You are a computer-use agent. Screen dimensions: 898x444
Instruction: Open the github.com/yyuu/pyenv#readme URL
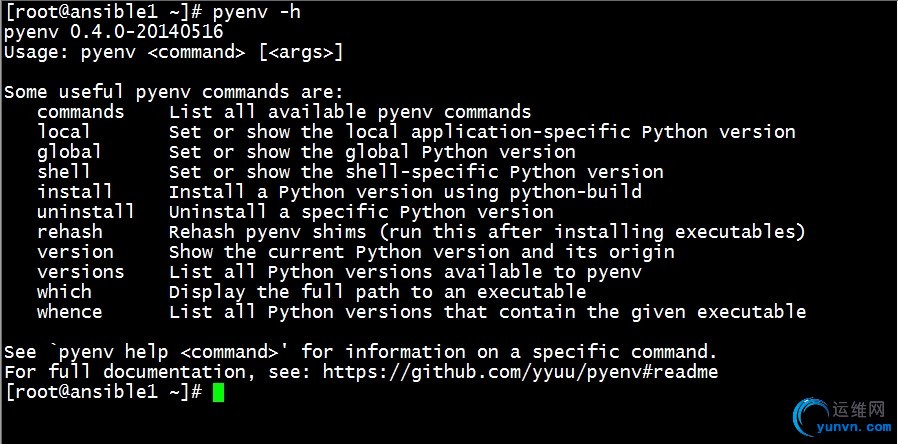pos(520,372)
